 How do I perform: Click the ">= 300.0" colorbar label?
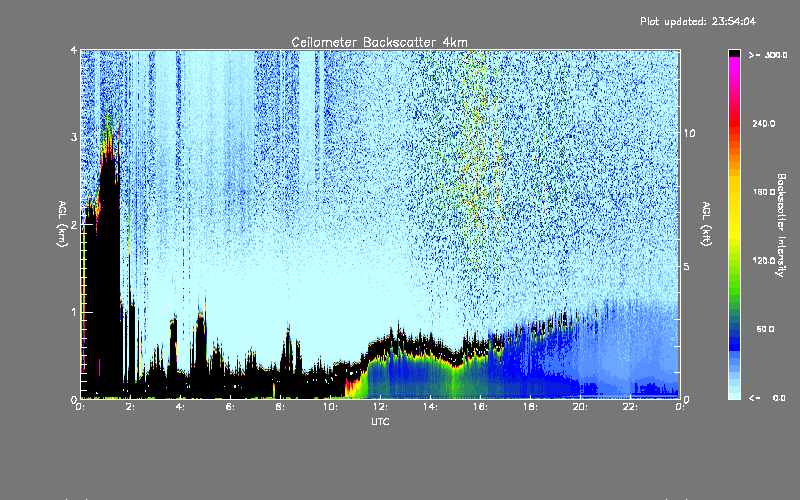[768, 55]
